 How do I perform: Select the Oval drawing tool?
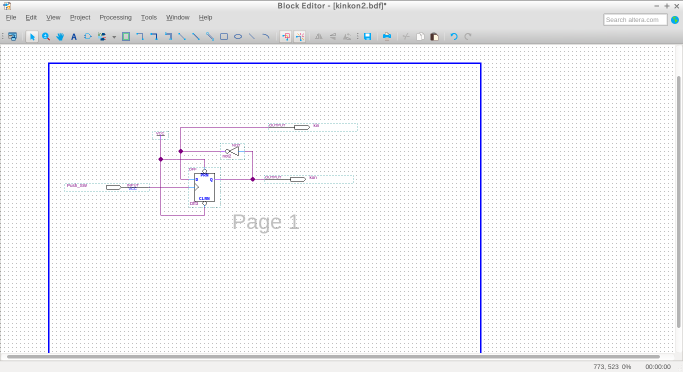238,37
